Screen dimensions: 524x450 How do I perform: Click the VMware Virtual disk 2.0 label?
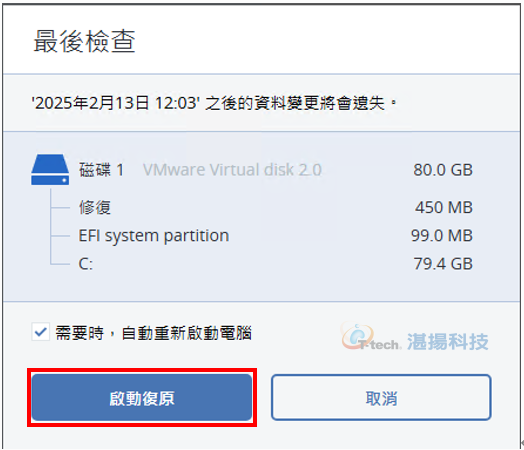(x=232, y=170)
